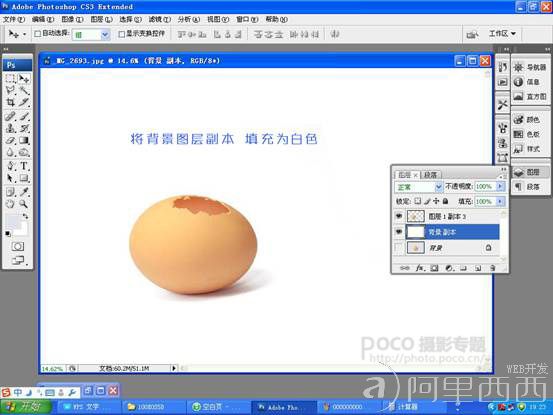Image resolution: width=553 pixels, height=415 pixels.
Task: Click the foreground color swatch
Action: click(12, 221)
